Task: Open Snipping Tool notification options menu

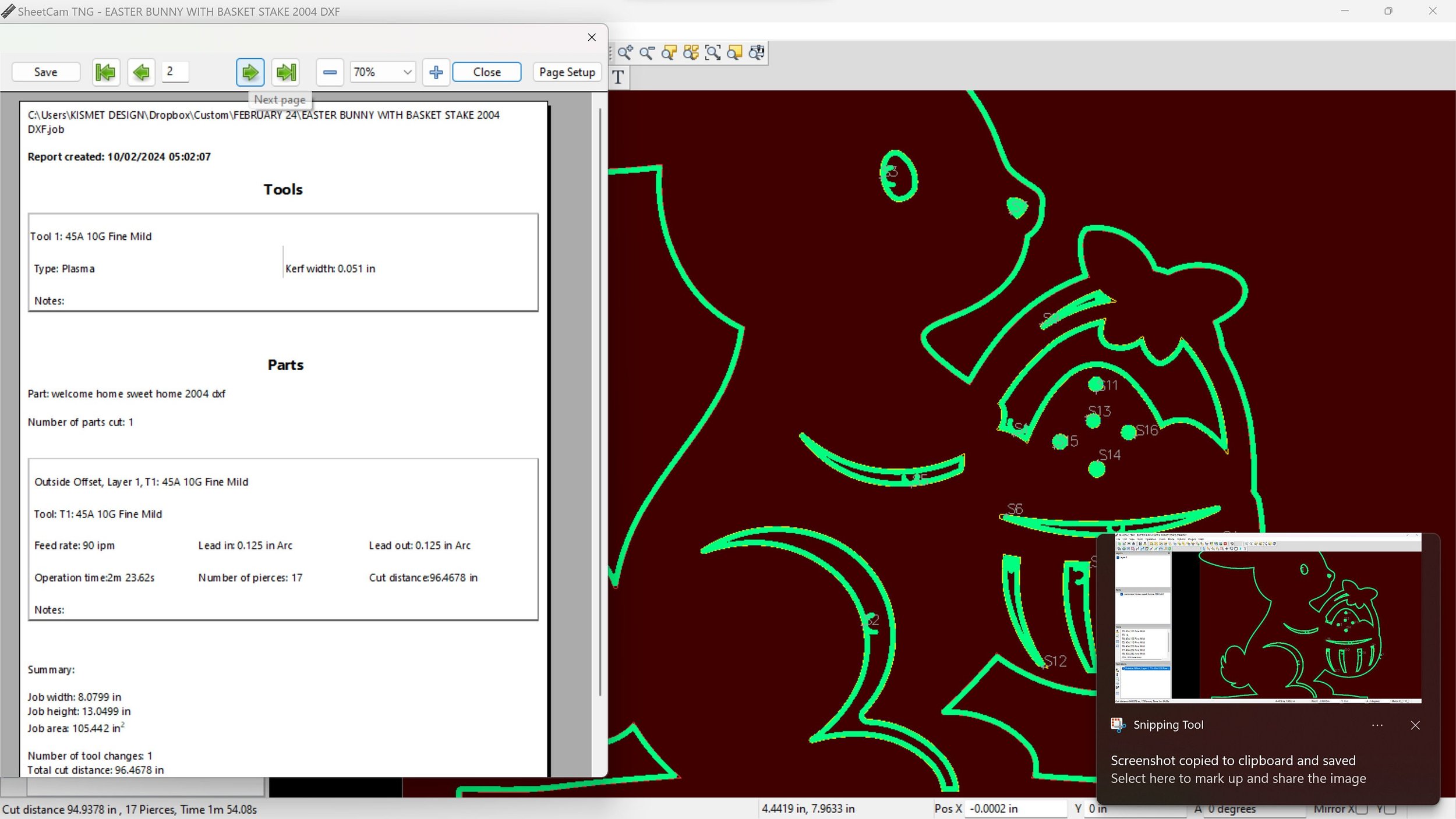Action: (1377, 725)
